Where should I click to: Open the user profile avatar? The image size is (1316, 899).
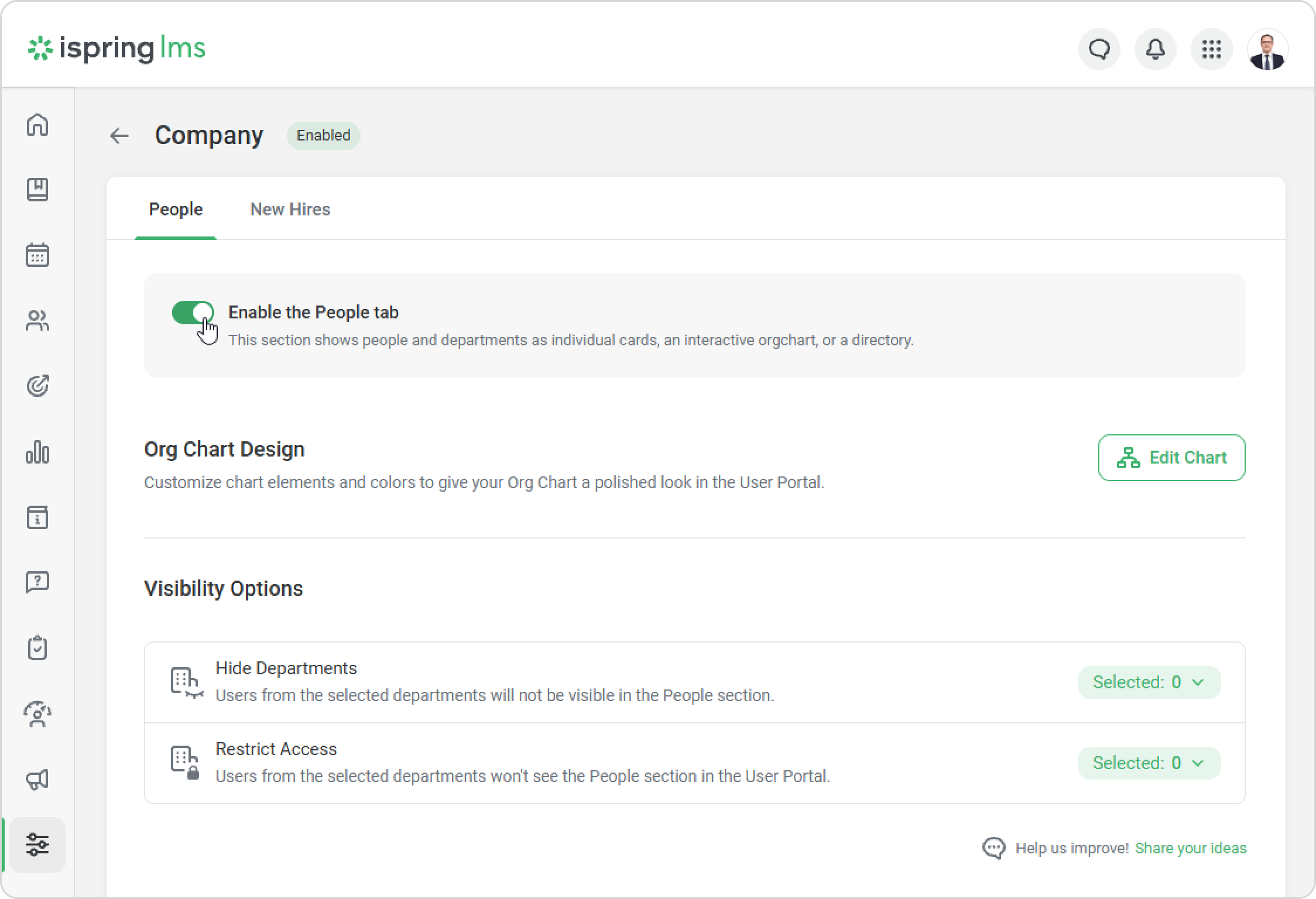1267,49
